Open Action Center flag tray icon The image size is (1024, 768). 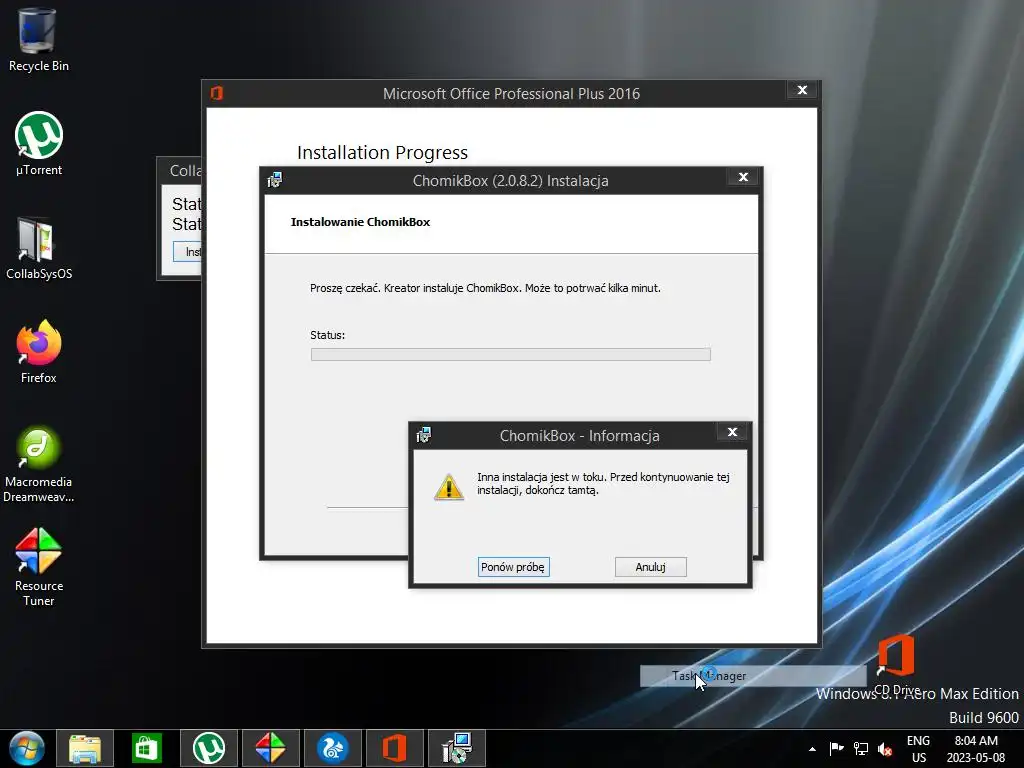pos(836,748)
